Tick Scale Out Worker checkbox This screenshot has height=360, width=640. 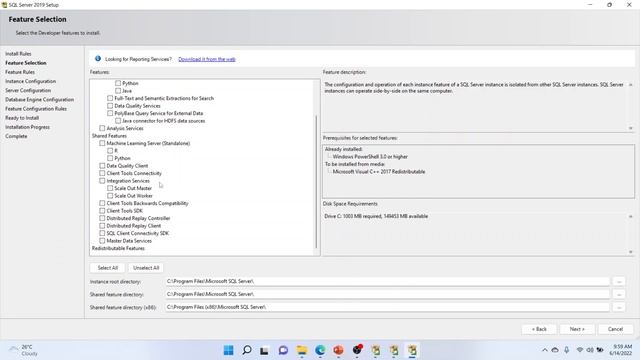click(x=110, y=196)
